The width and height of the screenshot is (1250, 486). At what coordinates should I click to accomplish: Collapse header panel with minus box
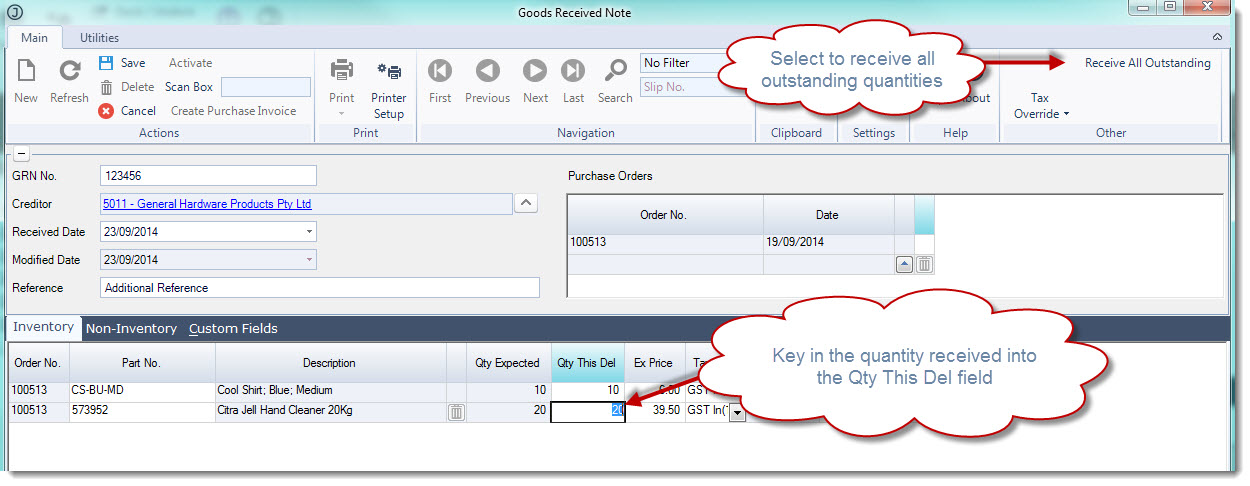click(20, 153)
